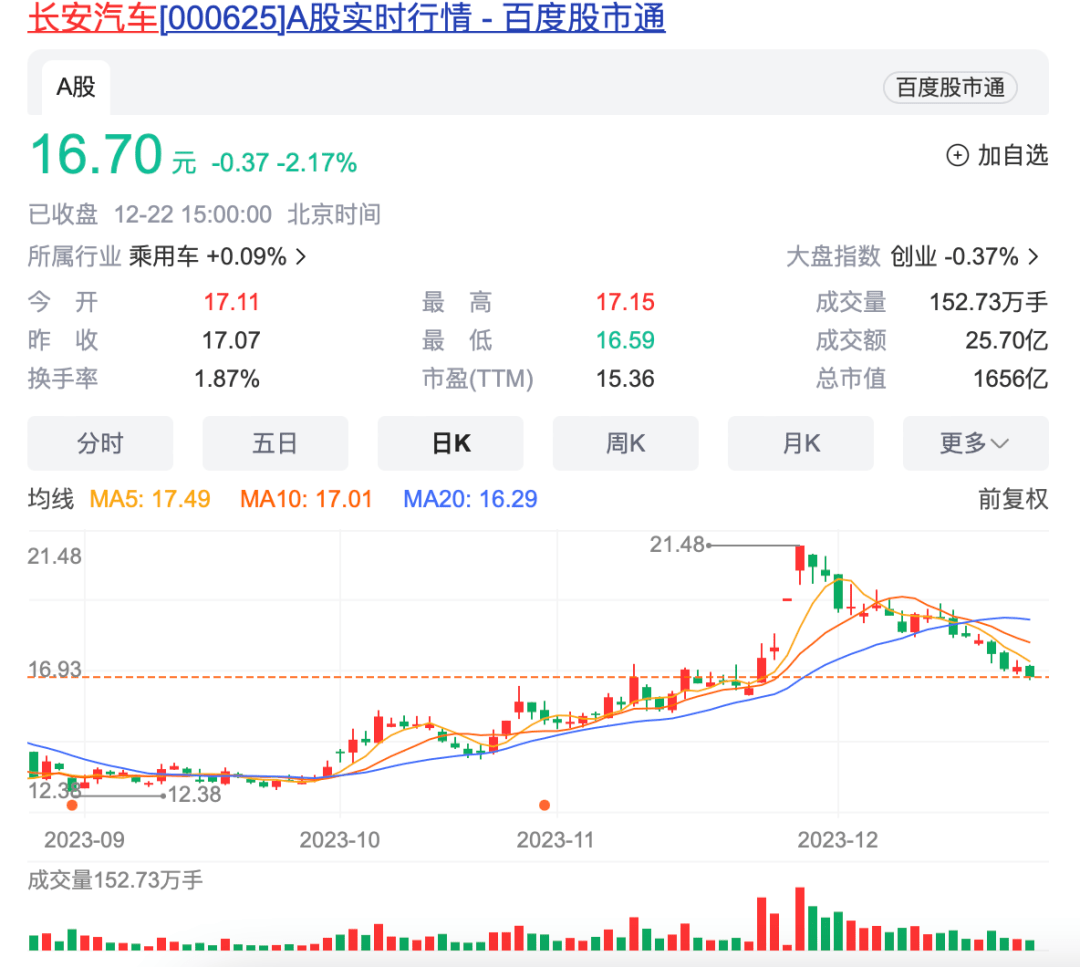The width and height of the screenshot is (1080, 967).
Task: Click the 16.70 current price
Action: (96, 154)
